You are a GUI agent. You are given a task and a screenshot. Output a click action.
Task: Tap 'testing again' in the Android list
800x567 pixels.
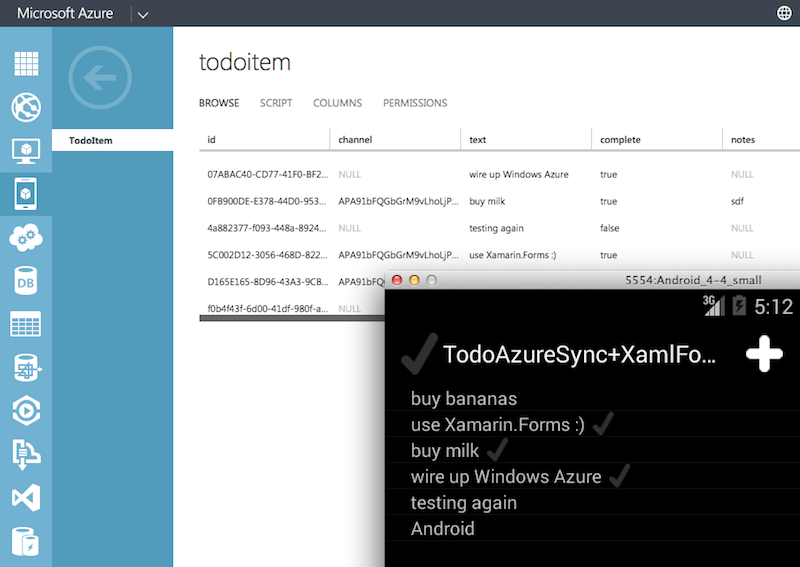[464, 503]
